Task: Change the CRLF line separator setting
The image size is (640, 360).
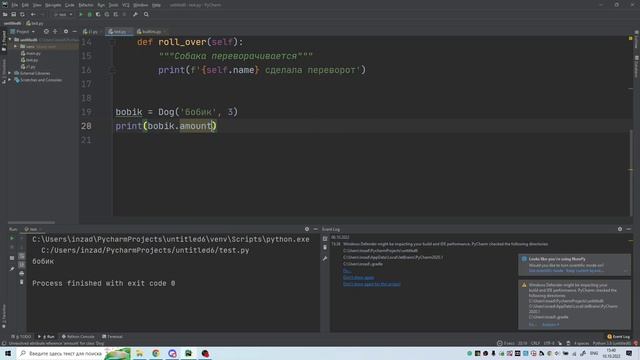Action: coord(535,343)
